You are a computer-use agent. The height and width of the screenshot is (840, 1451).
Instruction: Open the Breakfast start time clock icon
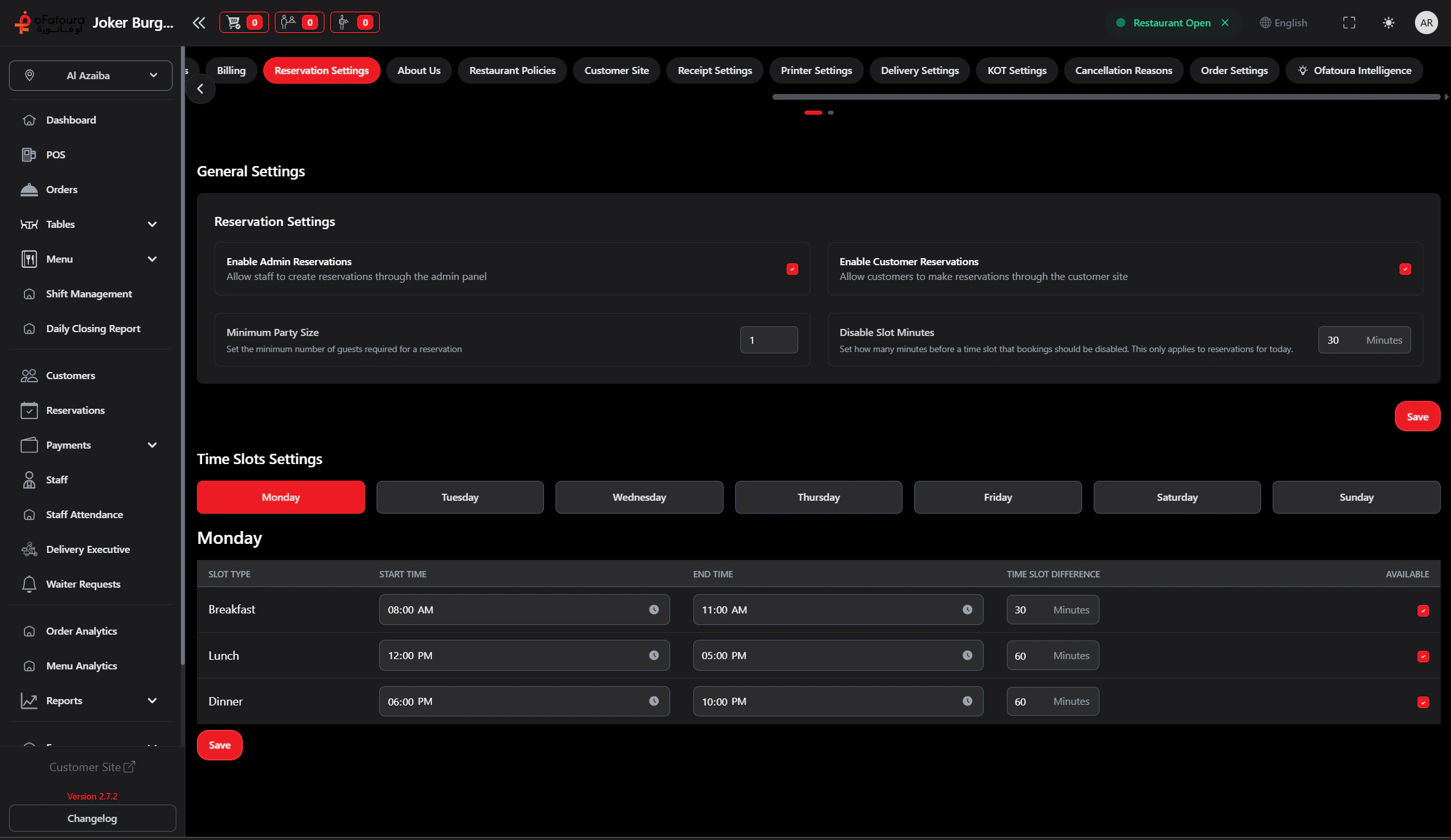[x=653, y=609]
